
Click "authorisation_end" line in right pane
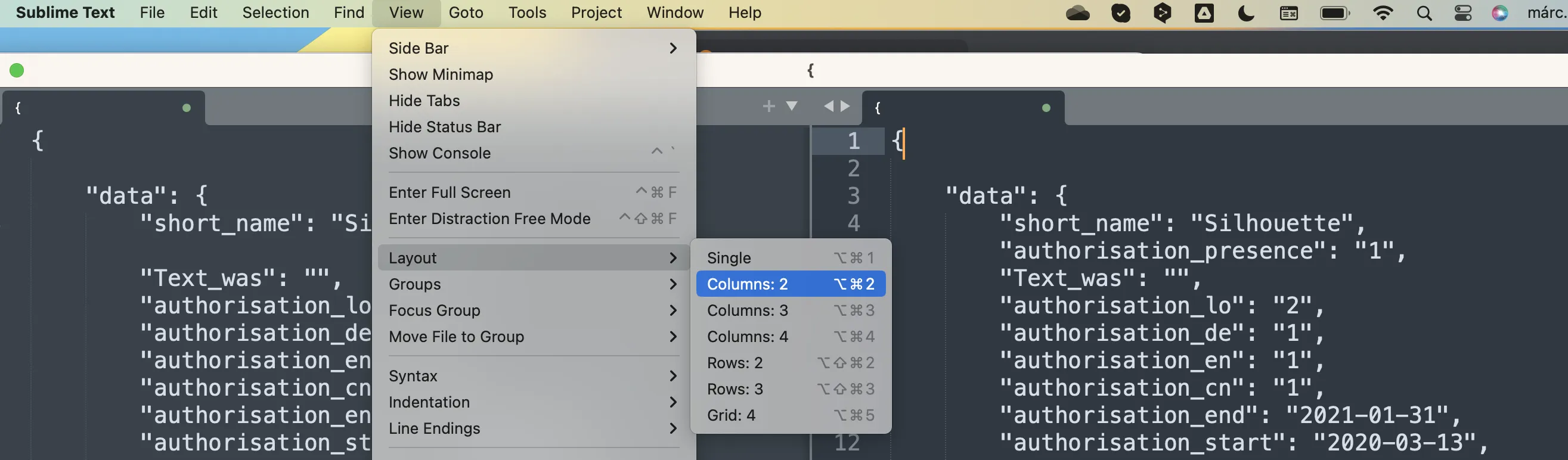coord(1230,415)
